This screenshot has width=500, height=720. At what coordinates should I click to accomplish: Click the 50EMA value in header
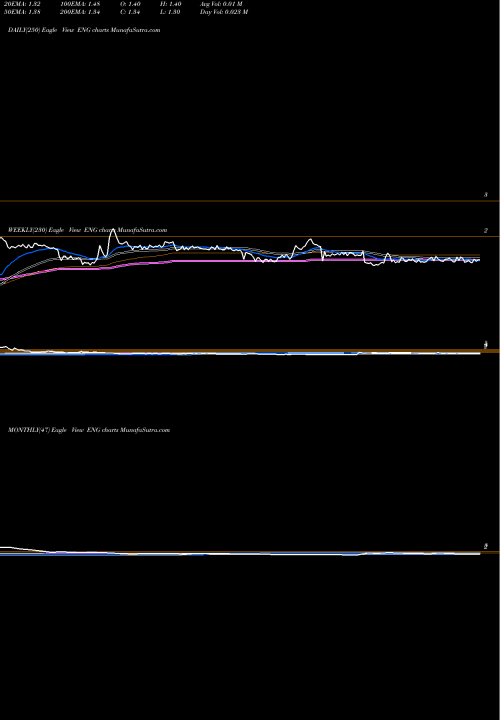(21, 12)
